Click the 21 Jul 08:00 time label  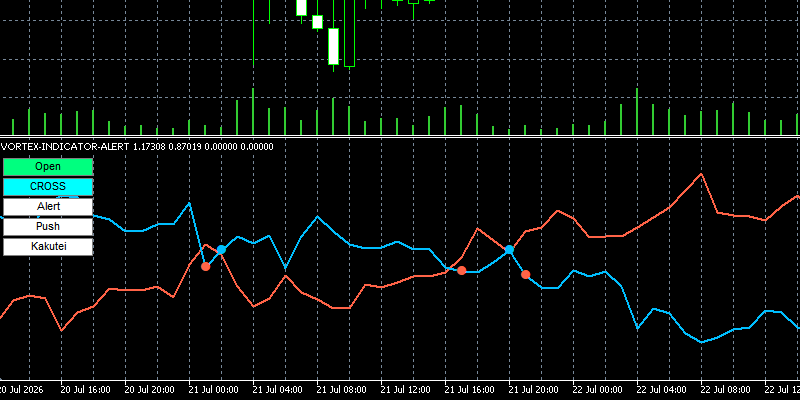(x=342, y=390)
